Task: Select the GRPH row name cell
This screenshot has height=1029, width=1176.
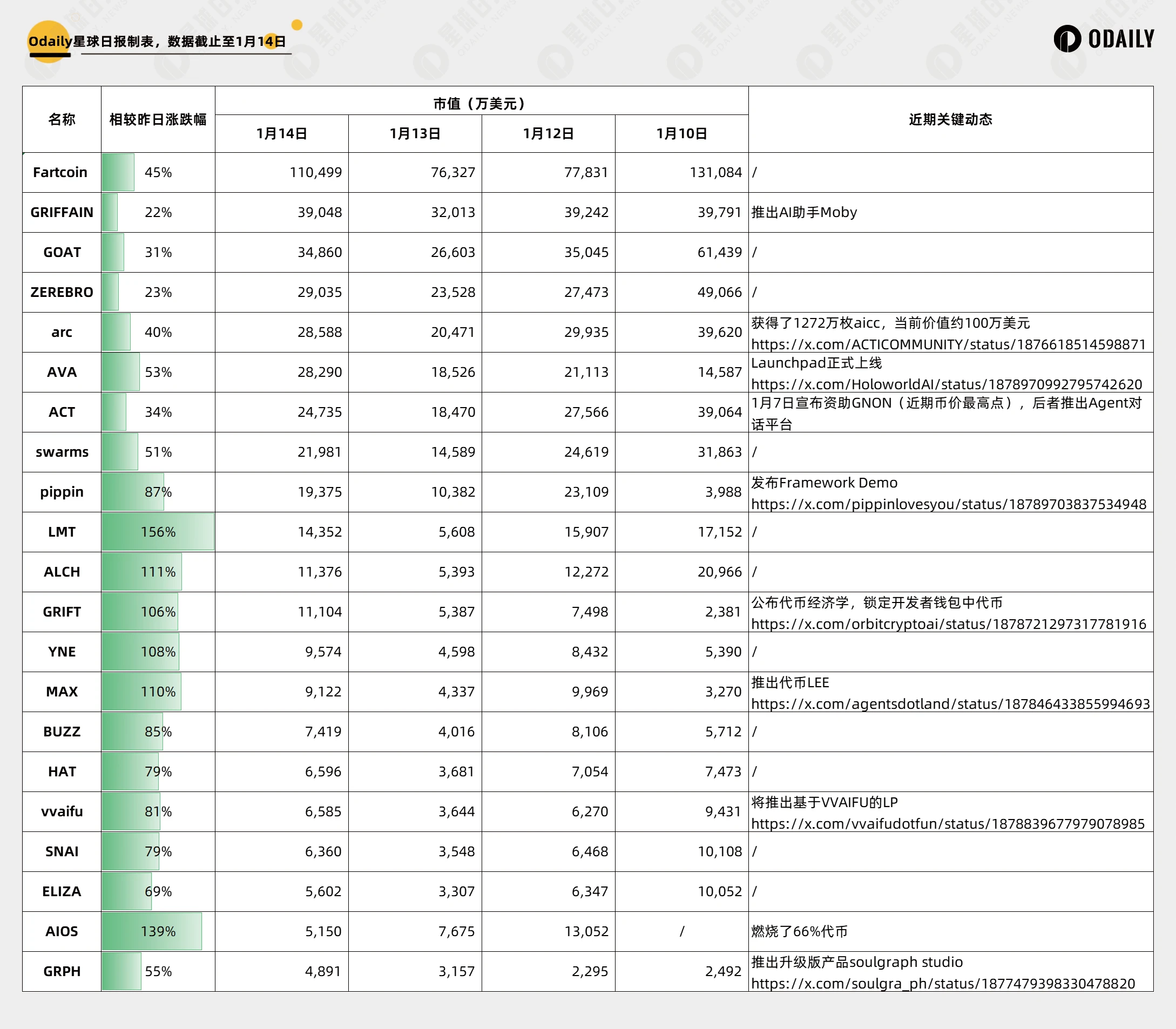Action: (62, 972)
